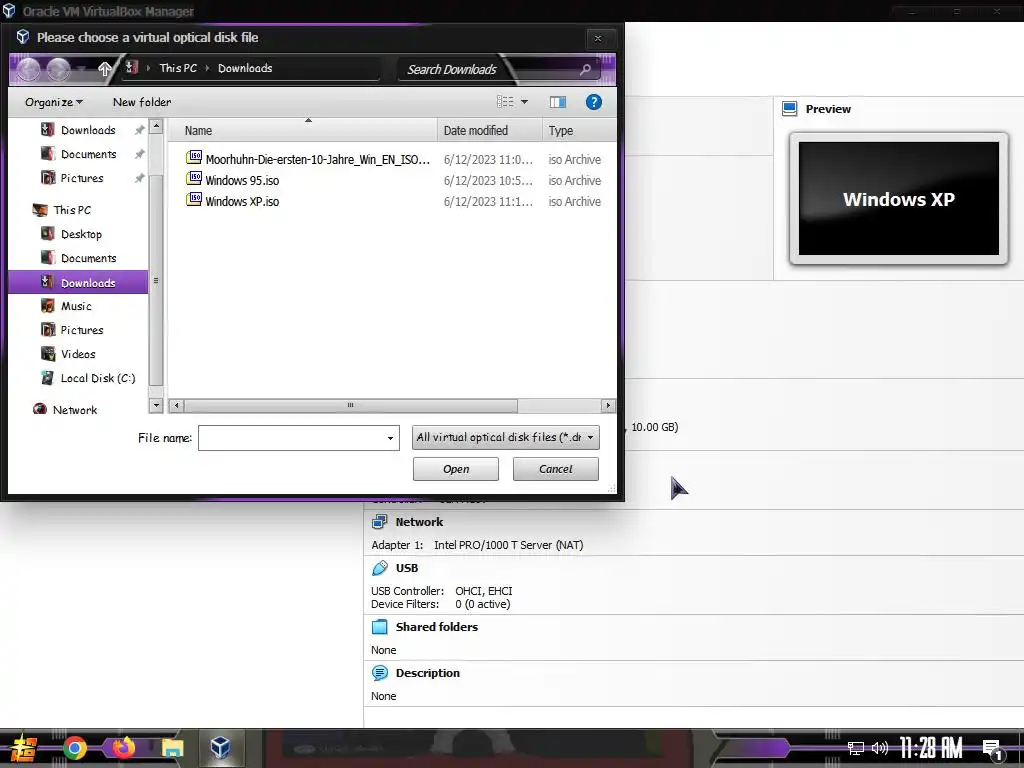Select Desktop under This PC
The width and height of the screenshot is (1024, 768).
pos(81,234)
